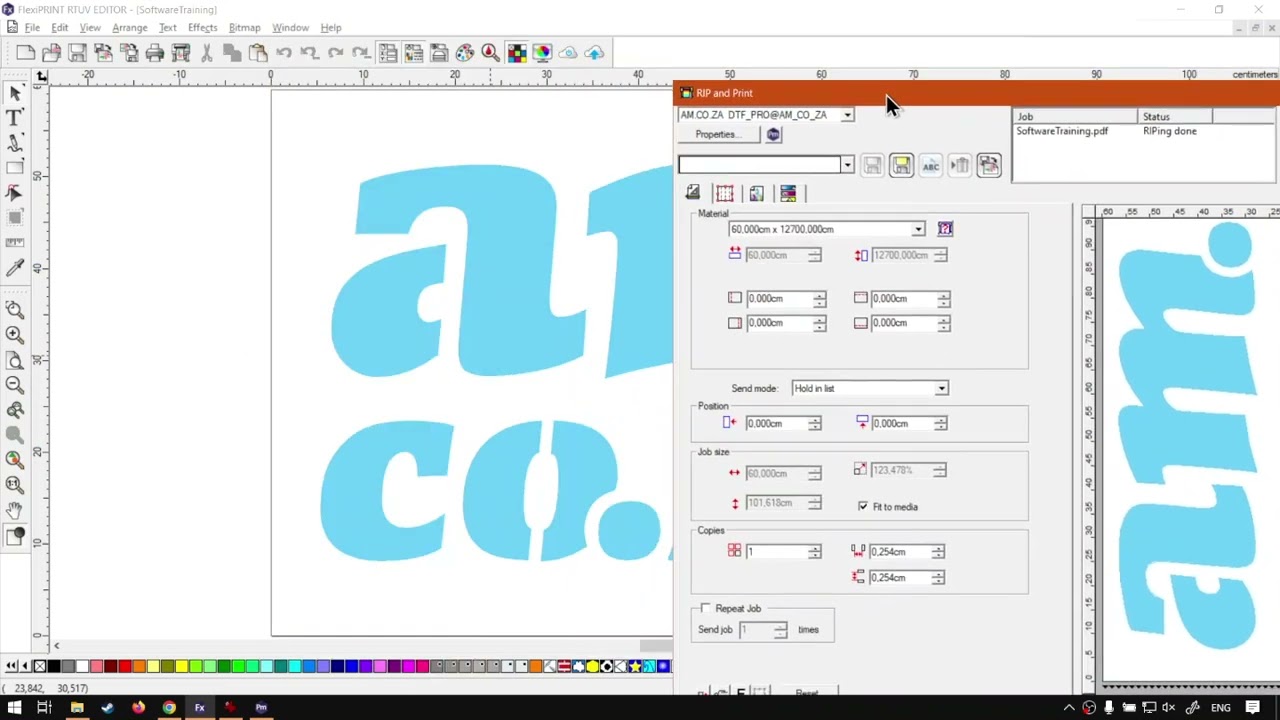Select the Text tool
Image resolution: width=1280 pixels, height=720 pixels.
pos(15,118)
